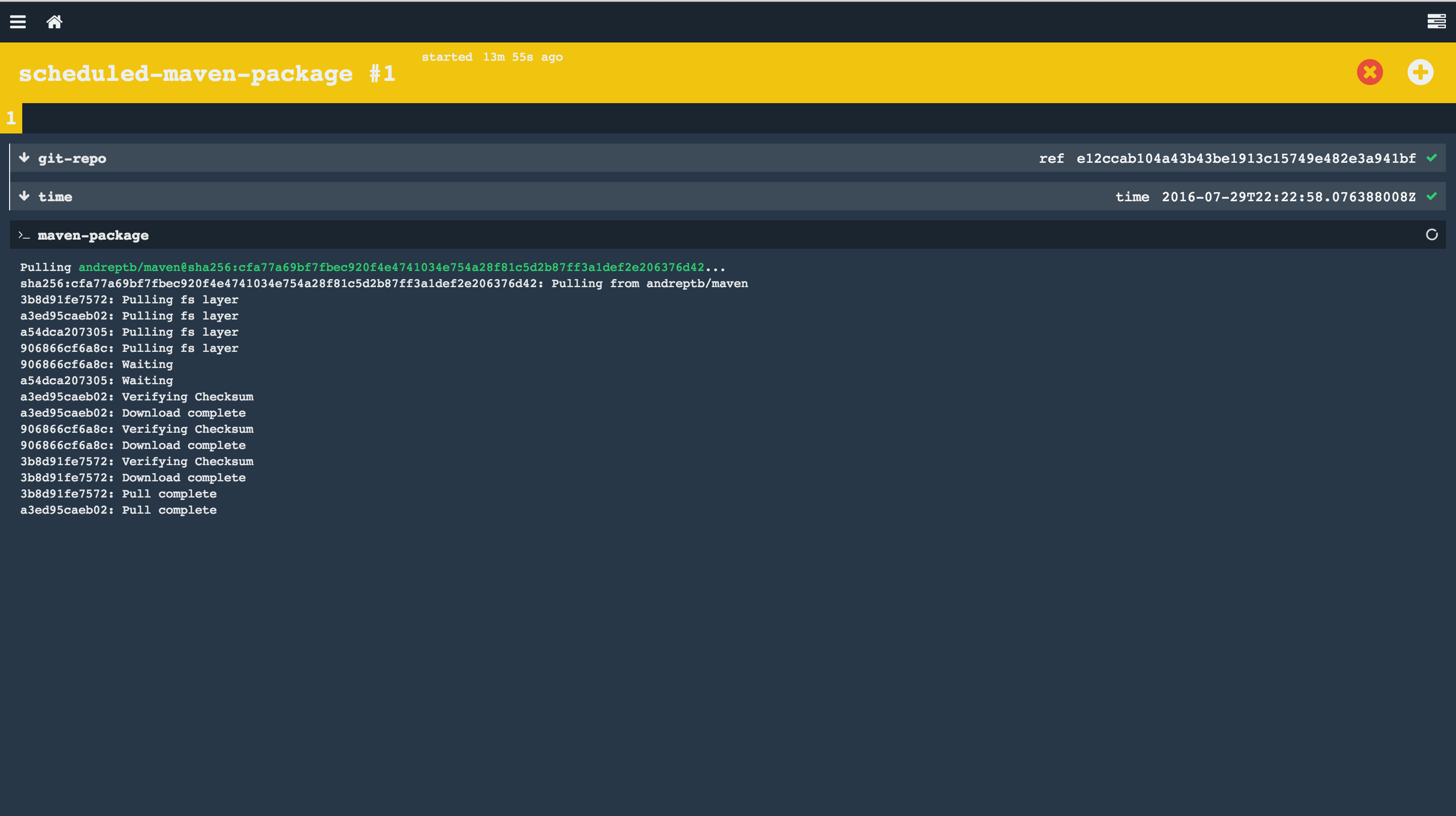Open the scheduled-maven-package #1 title
The height and width of the screenshot is (816, 1456).
(x=207, y=74)
